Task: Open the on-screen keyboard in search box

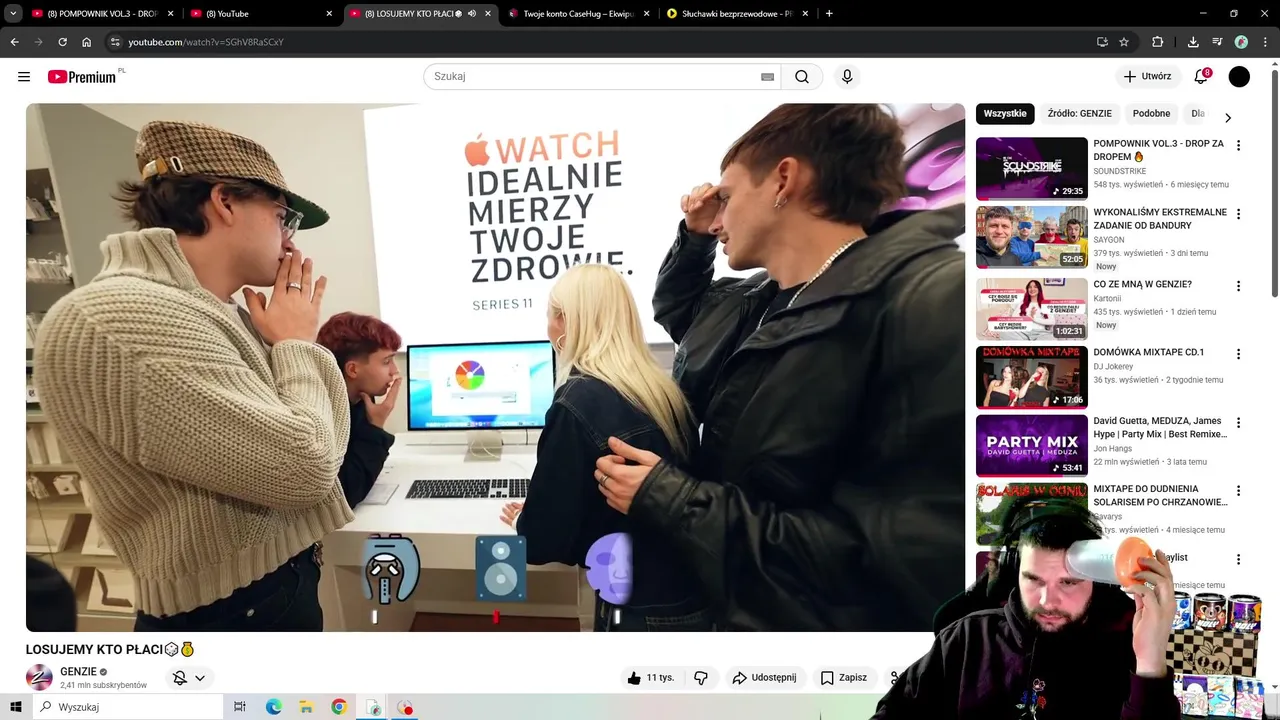Action: [x=767, y=77]
